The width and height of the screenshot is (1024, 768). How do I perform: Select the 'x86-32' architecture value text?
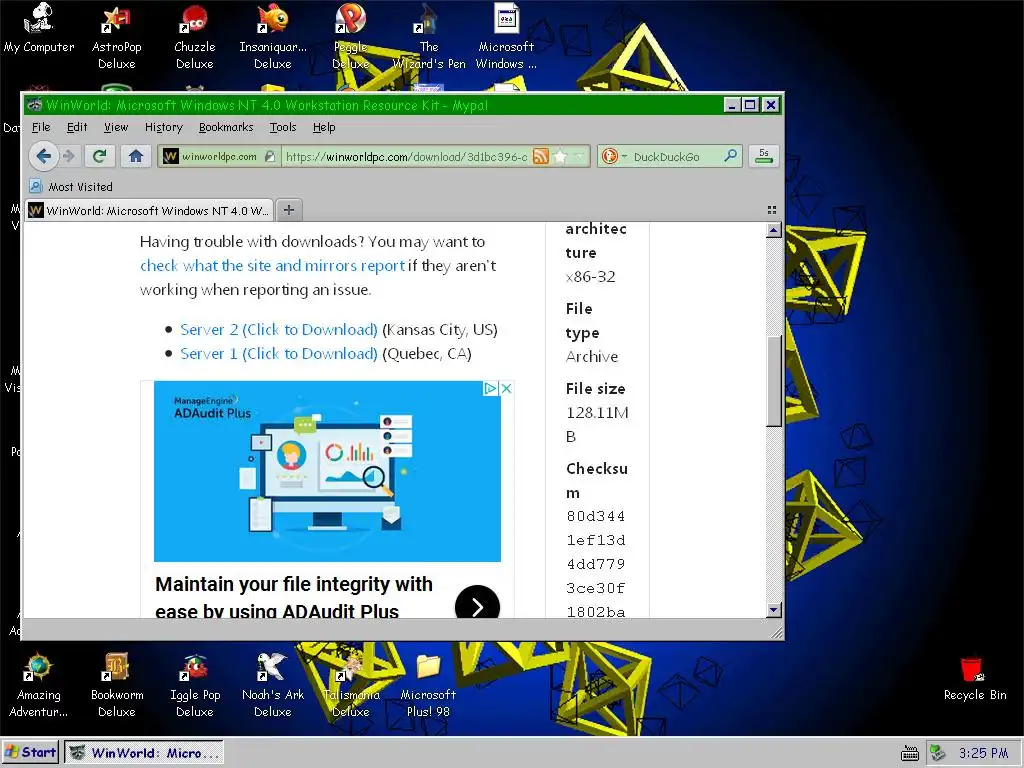tap(590, 277)
